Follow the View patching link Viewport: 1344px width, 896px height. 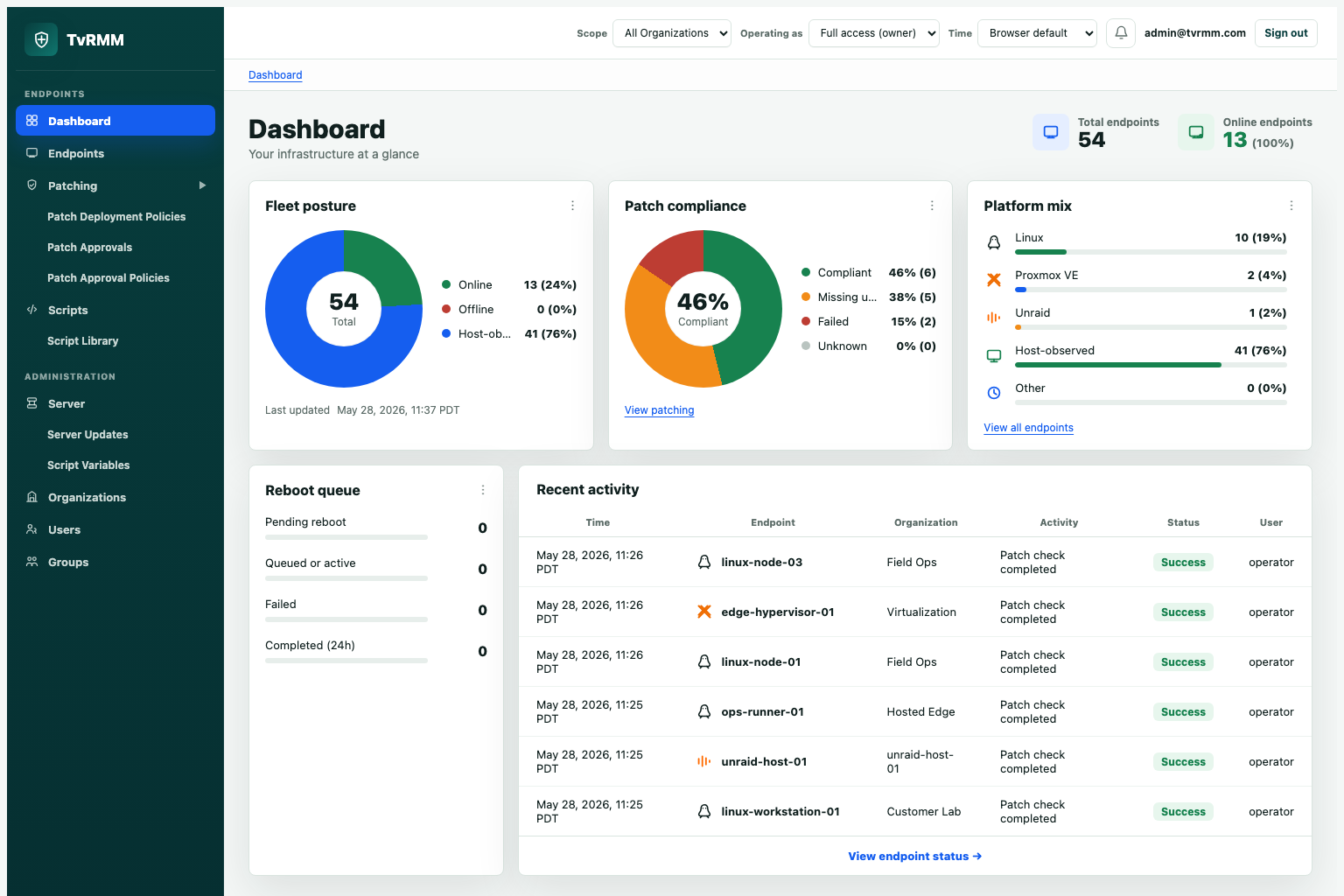660,410
